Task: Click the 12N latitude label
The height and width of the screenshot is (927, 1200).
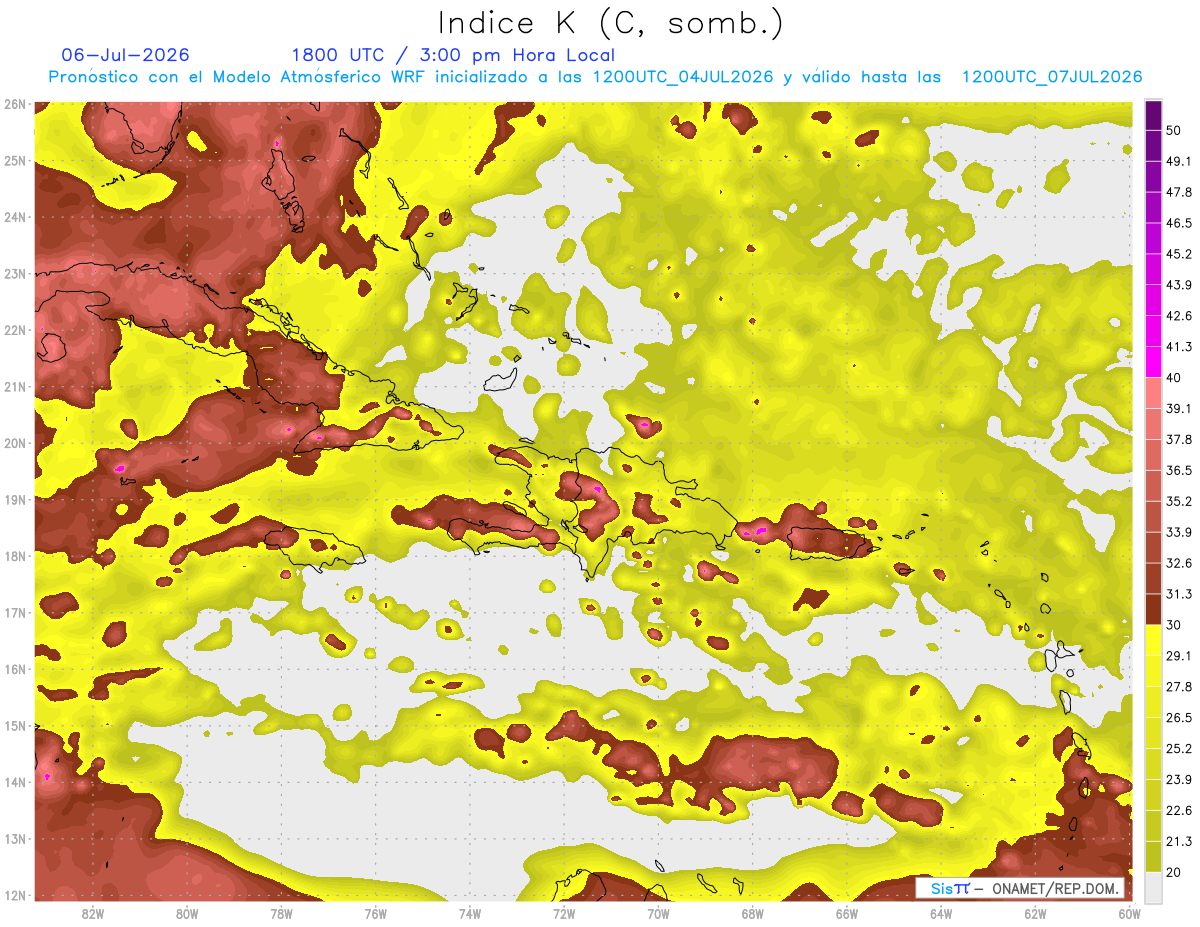Action: [15, 895]
